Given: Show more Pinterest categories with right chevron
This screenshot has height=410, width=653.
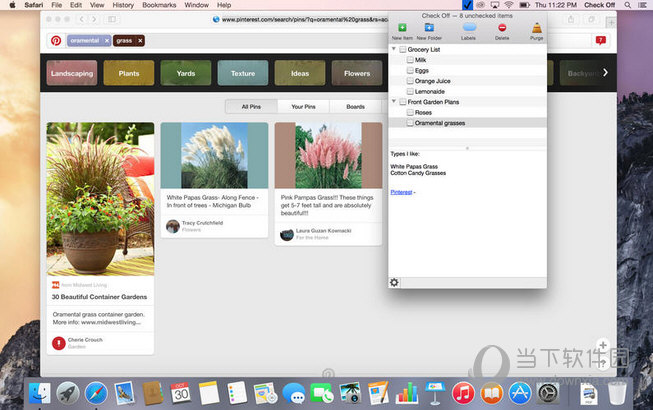Looking at the screenshot, I should (605, 72).
